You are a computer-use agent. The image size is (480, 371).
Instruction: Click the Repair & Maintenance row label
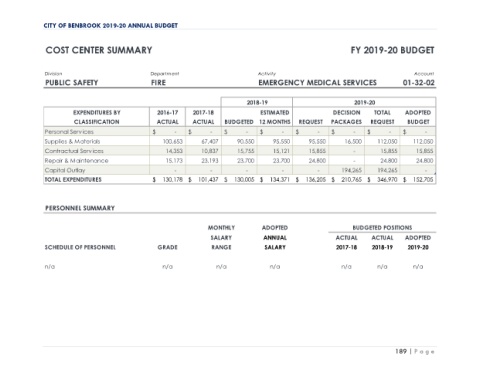[76, 161]
